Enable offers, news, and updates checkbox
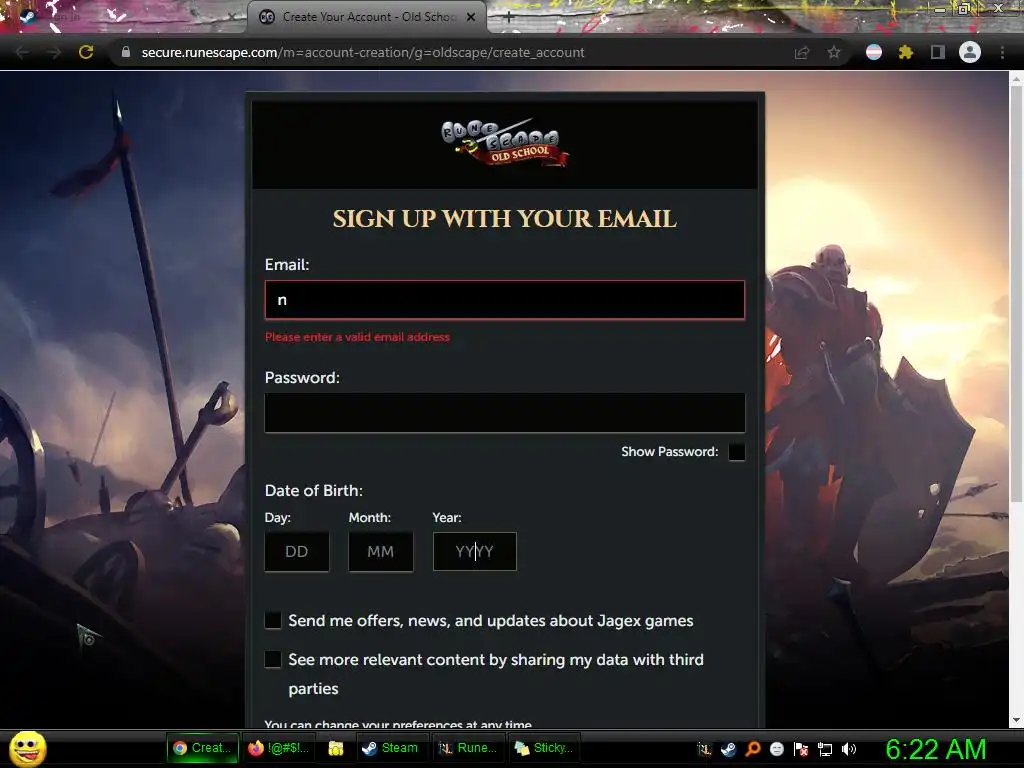This screenshot has height=768, width=1024. point(273,620)
